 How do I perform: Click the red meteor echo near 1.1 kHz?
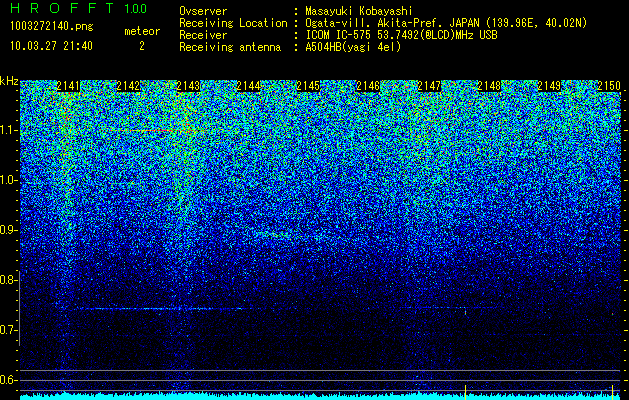click(x=160, y=130)
